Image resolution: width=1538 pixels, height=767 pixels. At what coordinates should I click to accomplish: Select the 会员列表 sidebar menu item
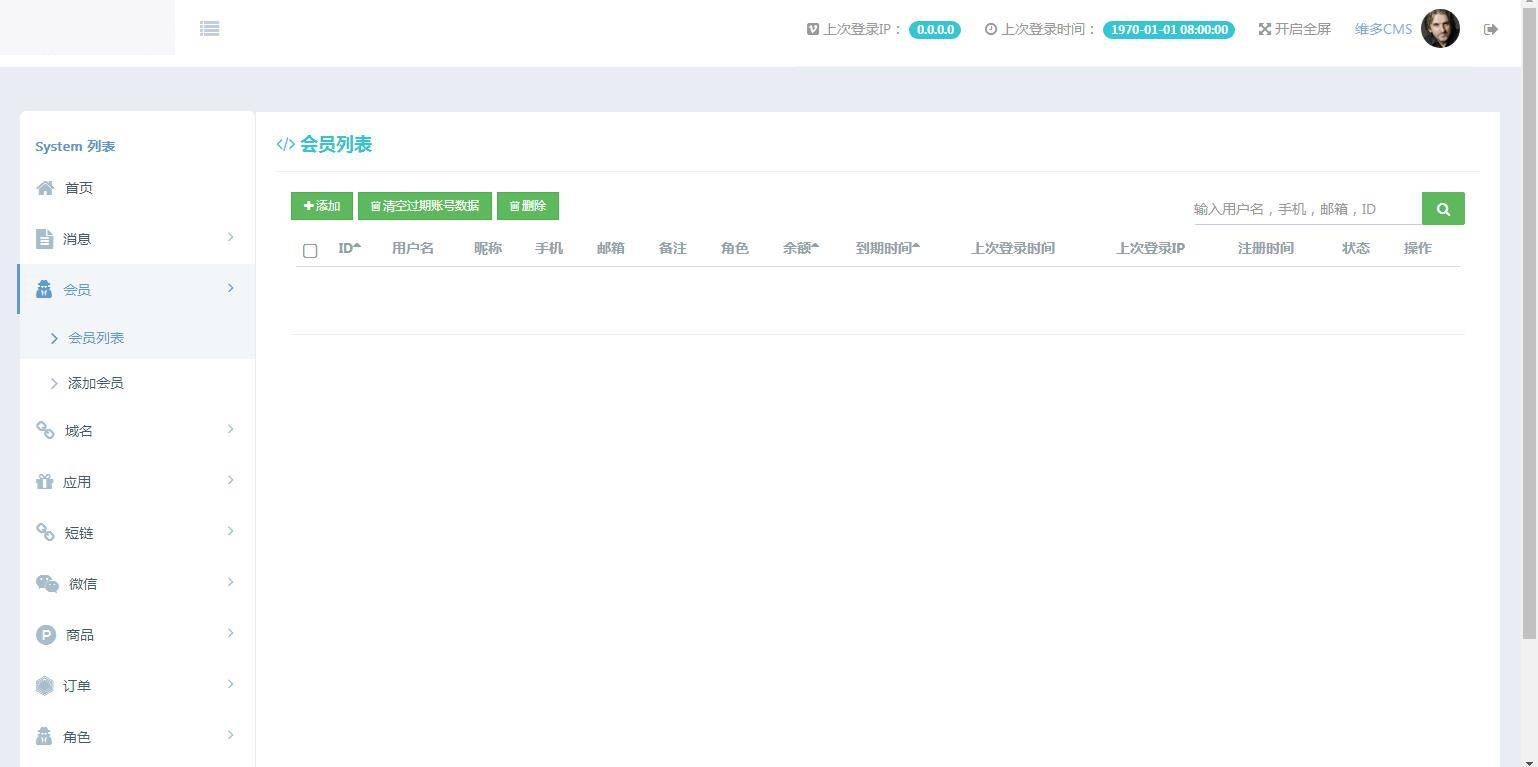(96, 337)
